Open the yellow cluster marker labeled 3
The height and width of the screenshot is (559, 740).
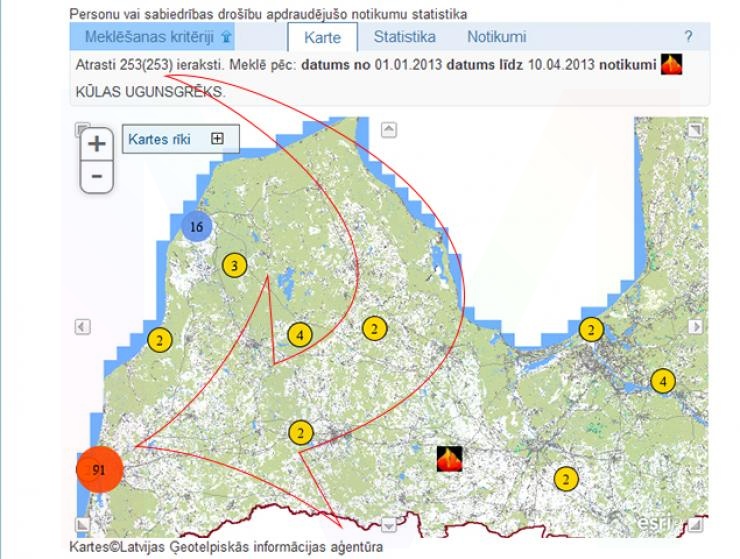tap(233, 265)
